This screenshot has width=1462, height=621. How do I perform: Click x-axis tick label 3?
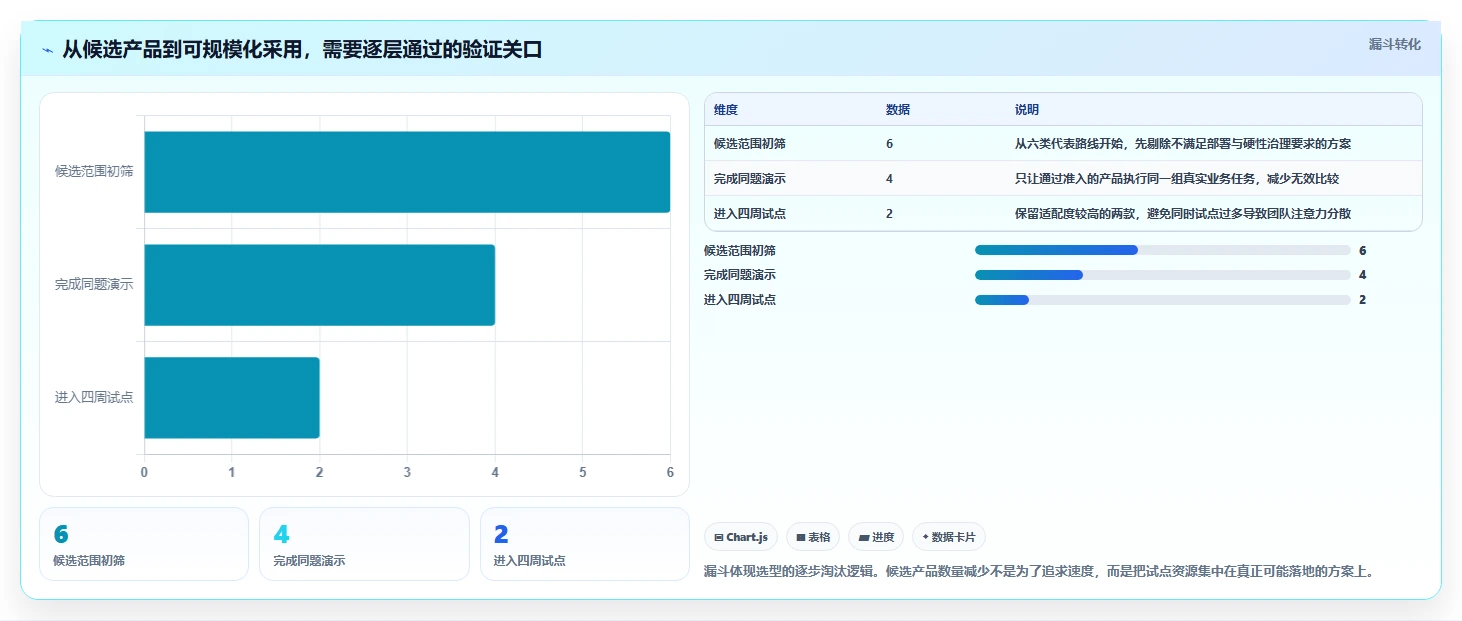click(407, 472)
